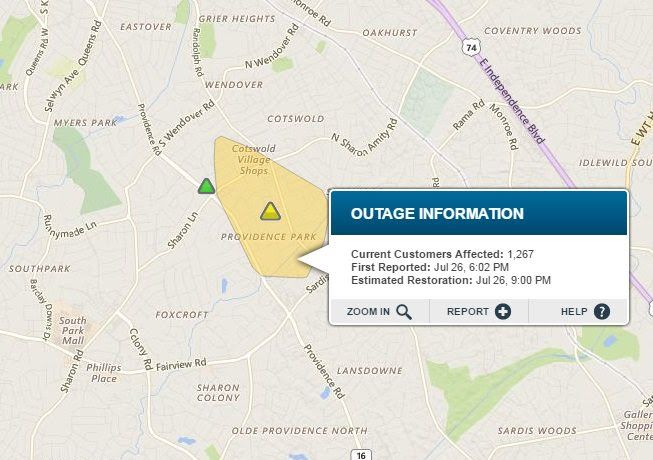The width and height of the screenshot is (653, 460).
Task: Click the plus circle Report icon
Action: tap(503, 312)
